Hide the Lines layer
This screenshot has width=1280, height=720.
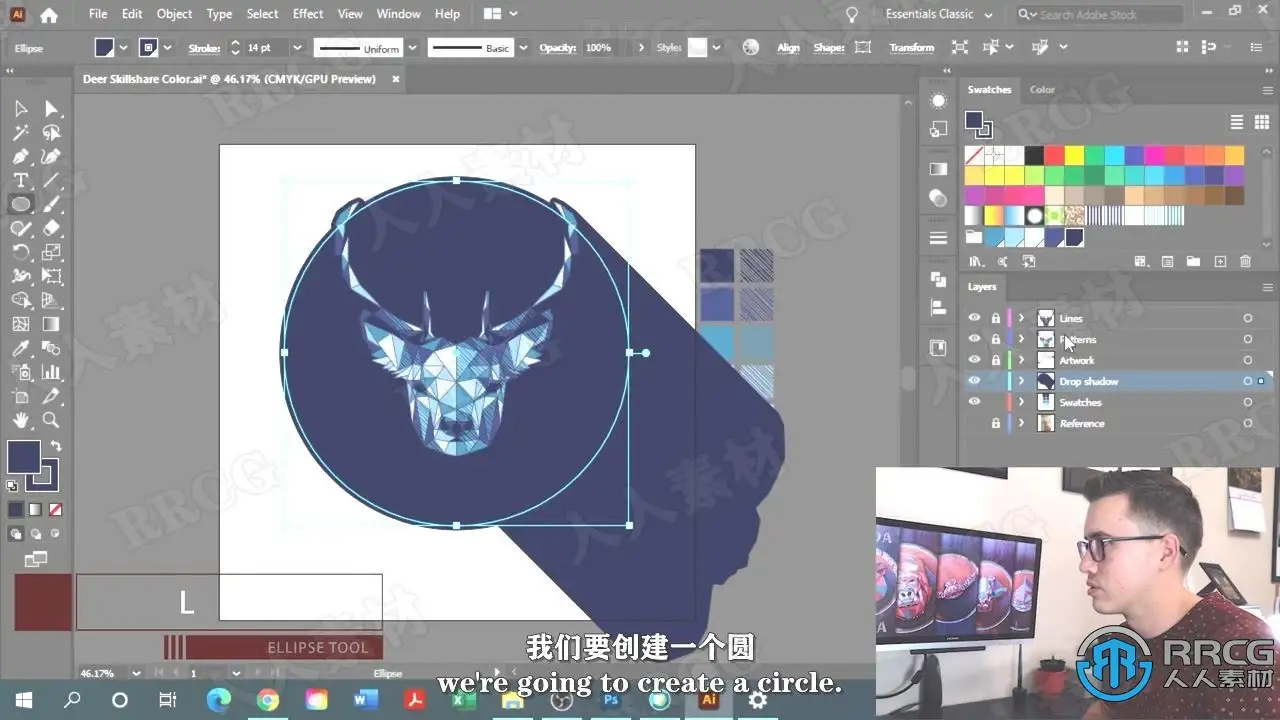point(974,318)
